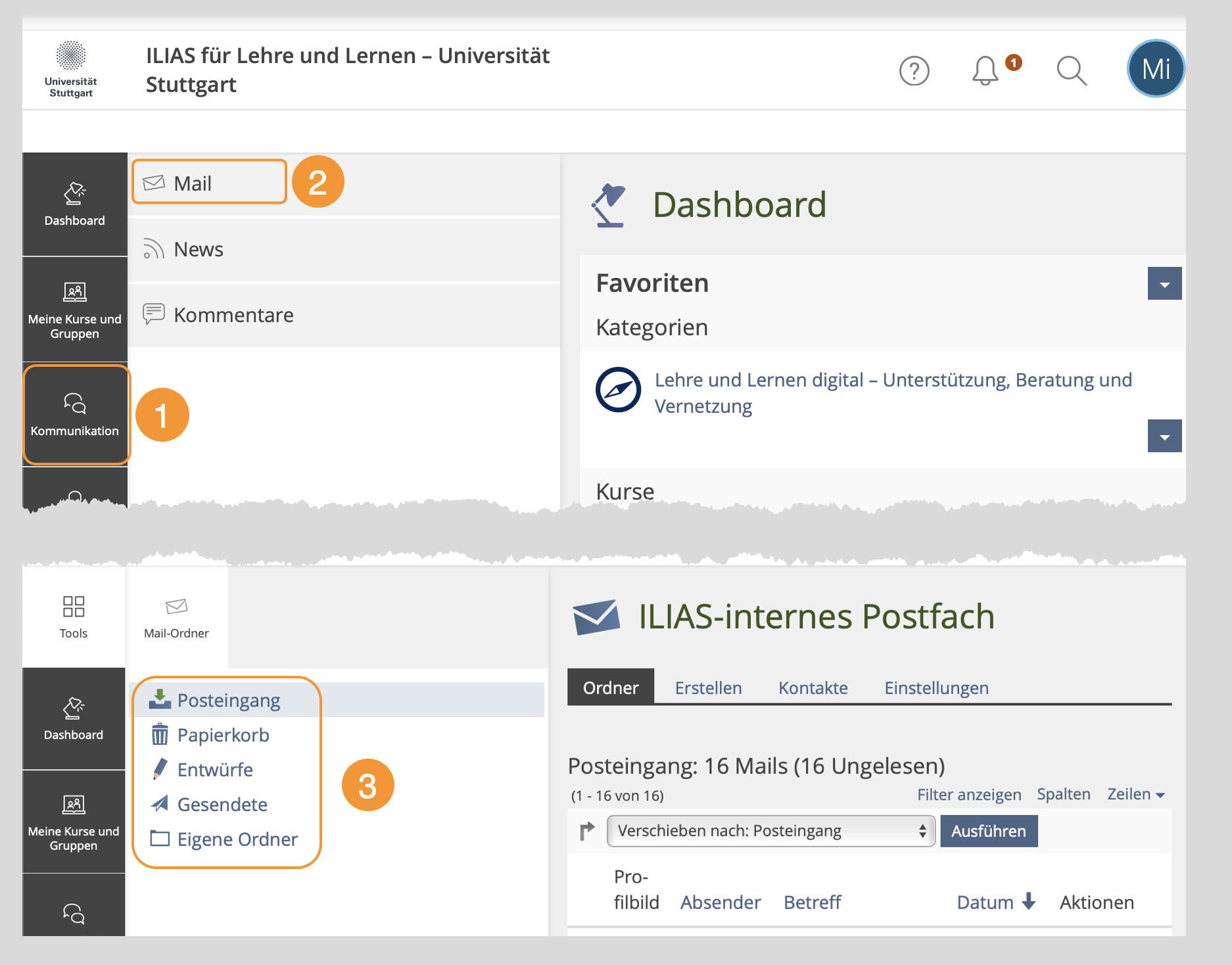
Task: Open the News entry
Action: tap(344, 250)
